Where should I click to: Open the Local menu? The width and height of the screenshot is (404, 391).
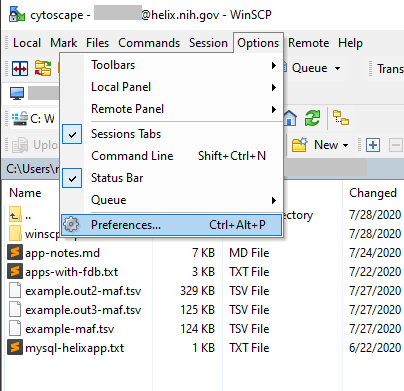27,43
